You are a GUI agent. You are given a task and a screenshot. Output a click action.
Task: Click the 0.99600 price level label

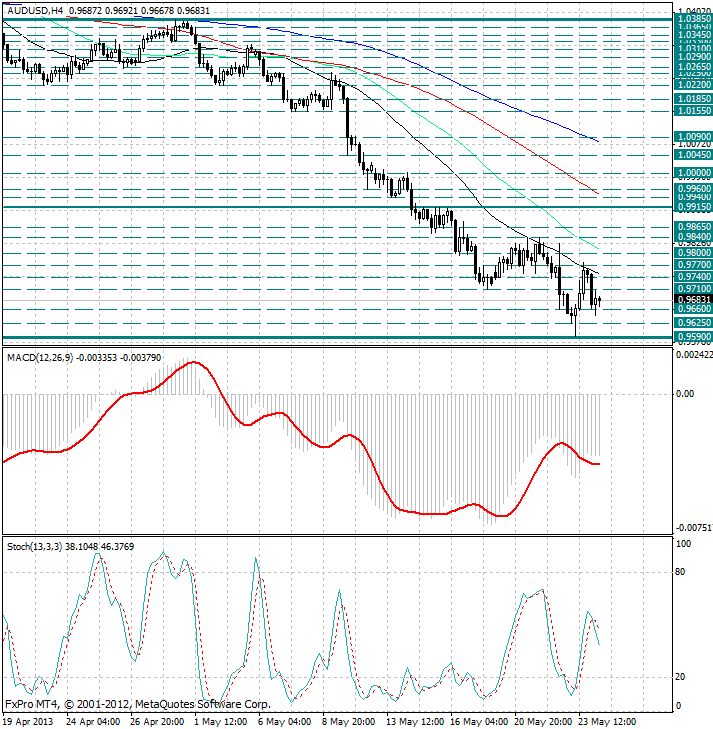(693, 189)
